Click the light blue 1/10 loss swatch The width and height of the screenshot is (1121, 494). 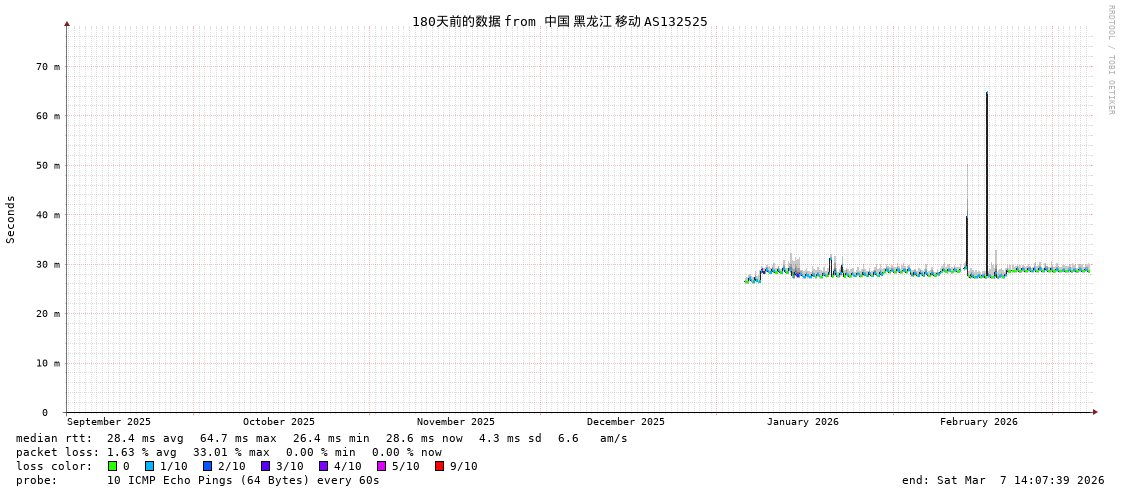pyautogui.click(x=149, y=466)
